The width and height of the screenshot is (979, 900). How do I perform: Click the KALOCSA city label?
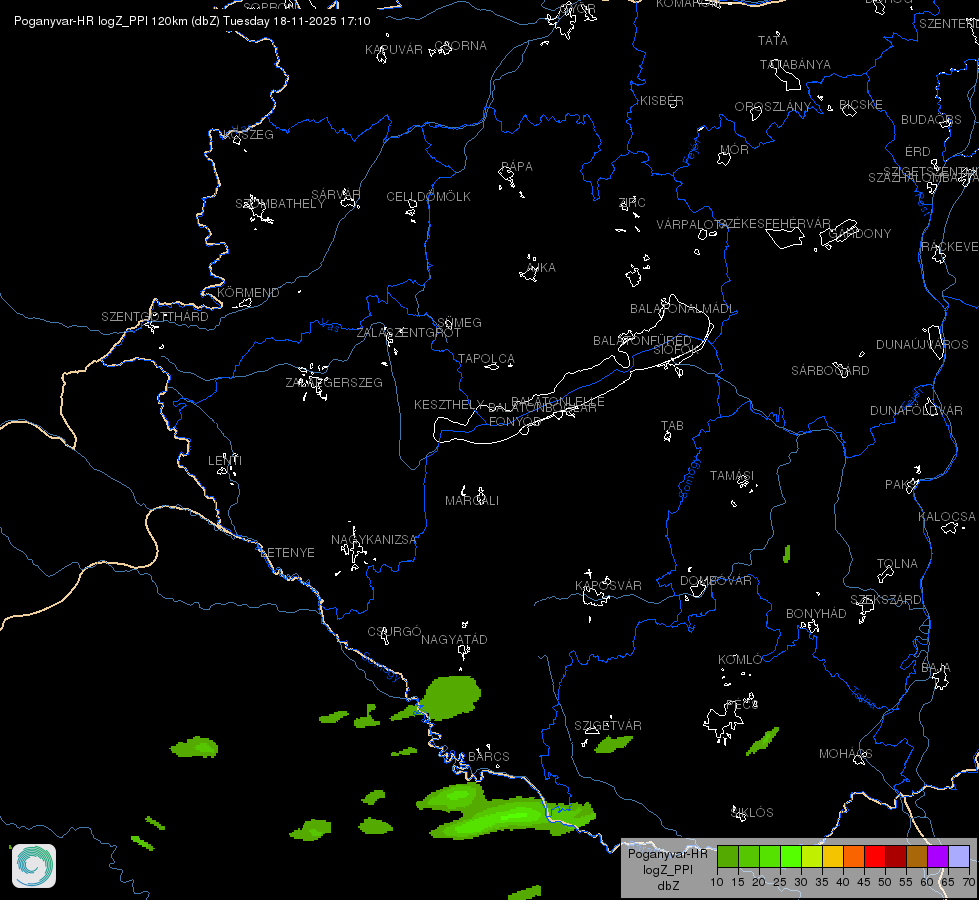947,517
